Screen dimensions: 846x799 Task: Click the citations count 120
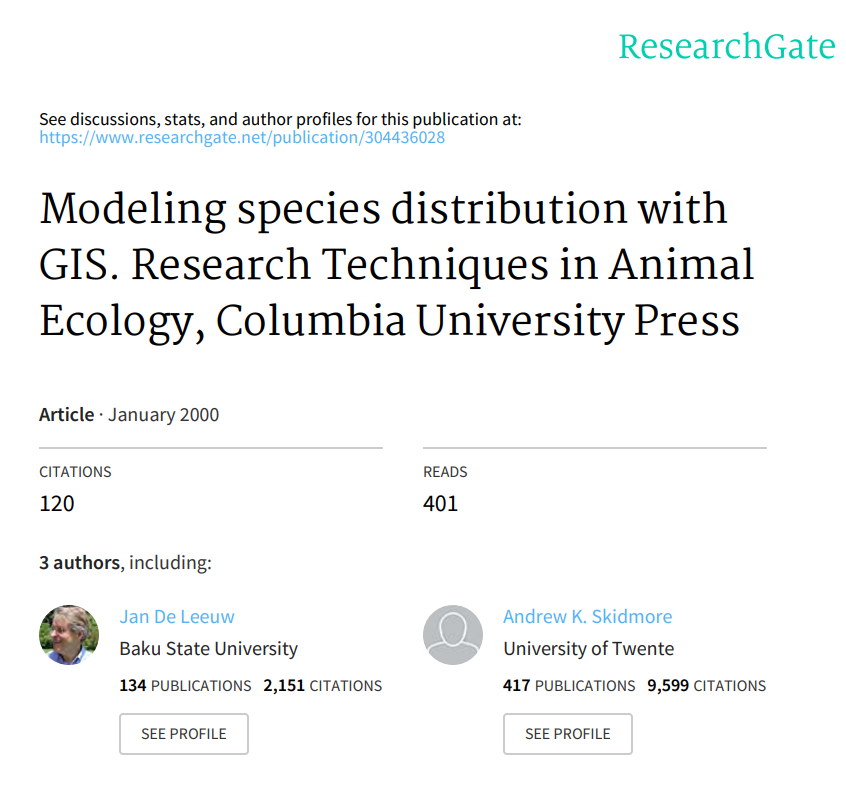point(57,503)
